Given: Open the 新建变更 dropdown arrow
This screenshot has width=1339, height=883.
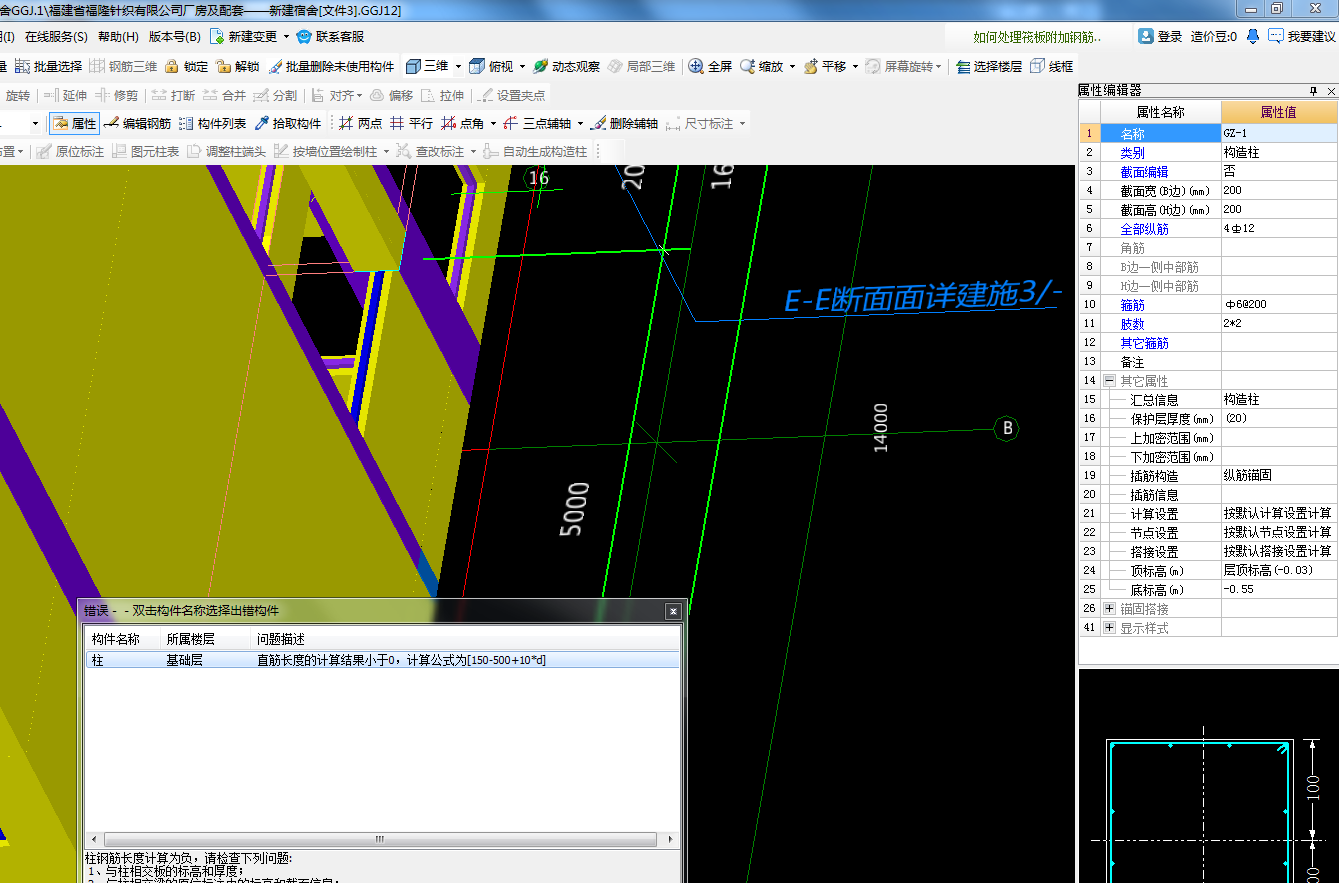Looking at the screenshot, I should pos(286,36).
